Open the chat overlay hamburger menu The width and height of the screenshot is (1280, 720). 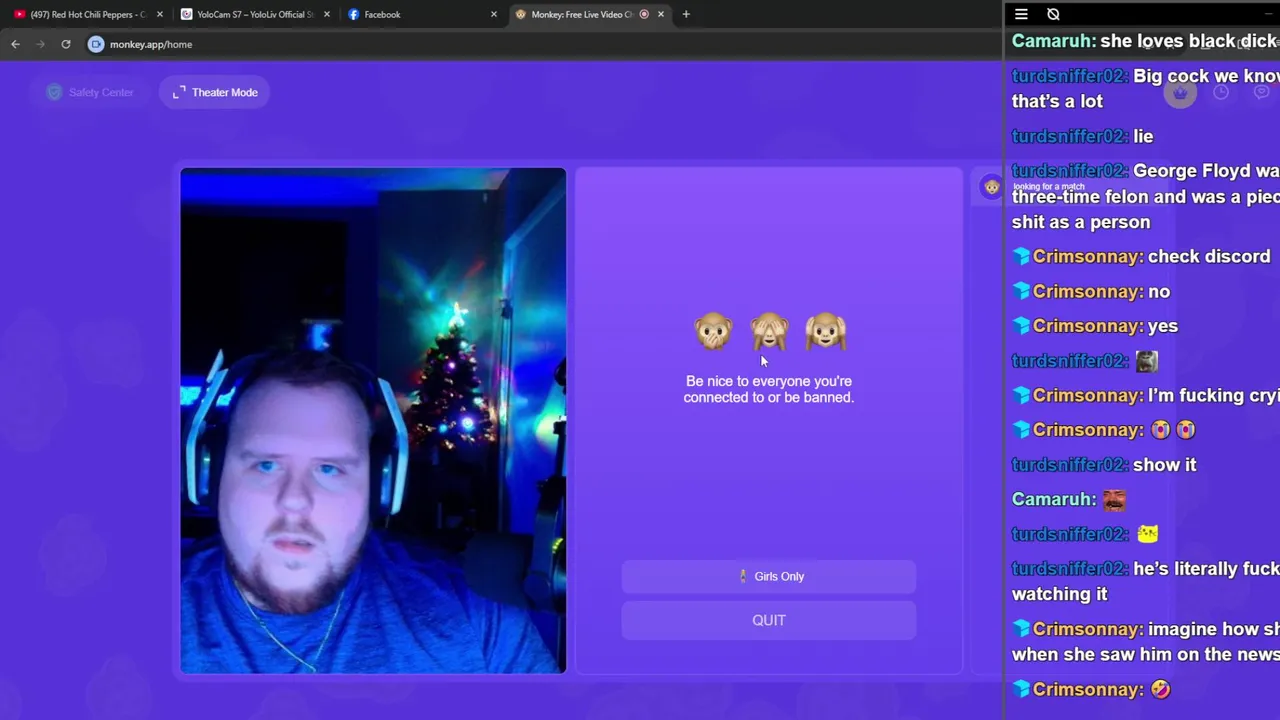point(1021,14)
